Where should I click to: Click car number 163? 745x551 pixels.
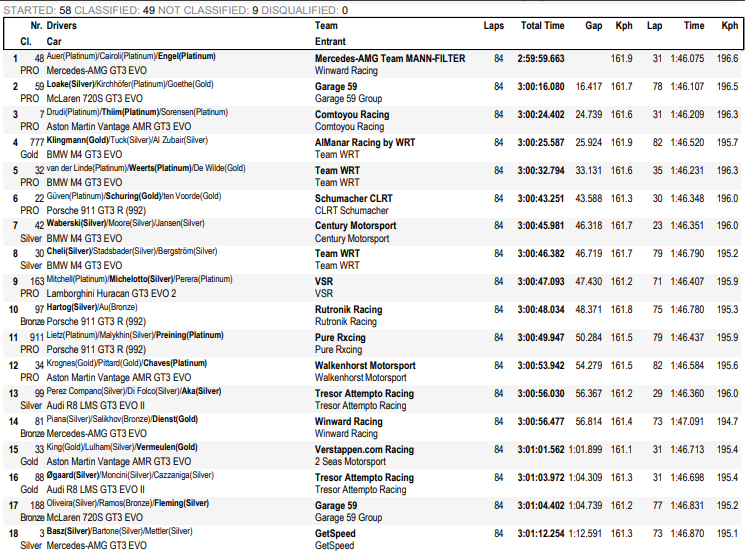(x=37, y=282)
